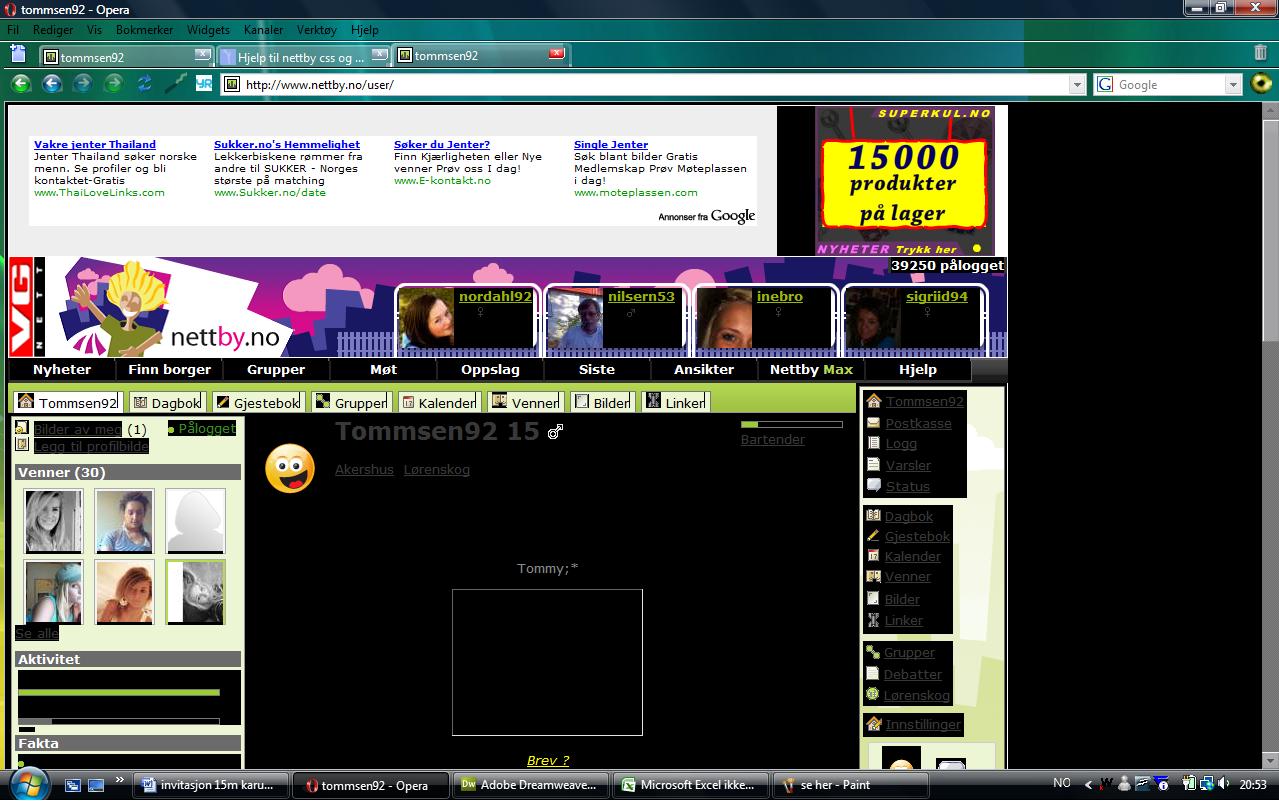
Task: Open the YR weather toolbar icon
Action: 204,84
